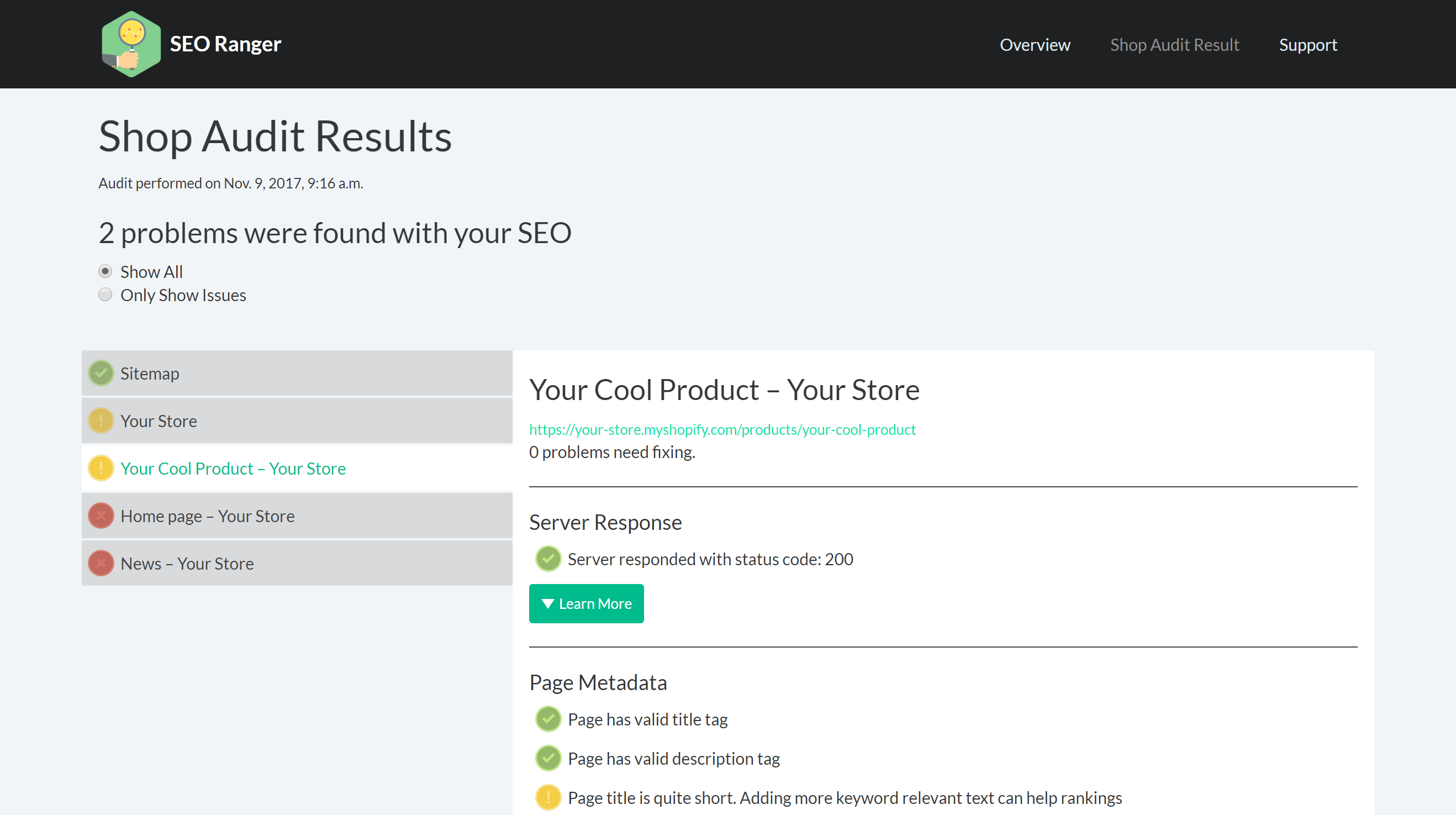Click the green check for server status code
Screen dimensions: 1456x815
[548, 559]
